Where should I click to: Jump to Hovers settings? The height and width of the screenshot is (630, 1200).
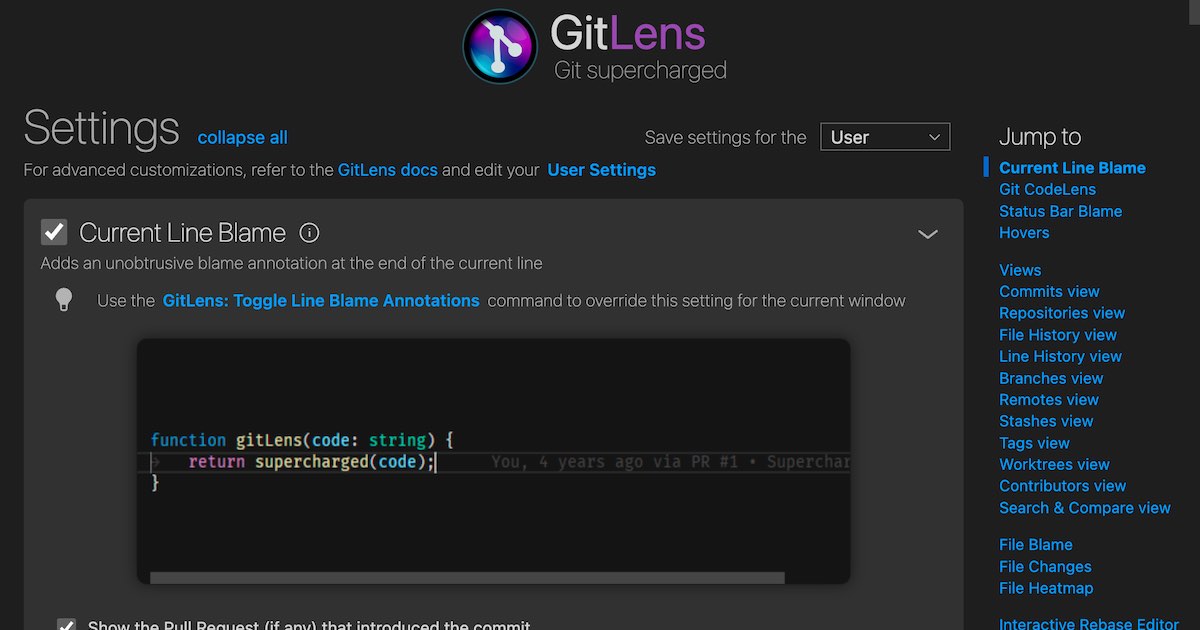[1024, 232]
